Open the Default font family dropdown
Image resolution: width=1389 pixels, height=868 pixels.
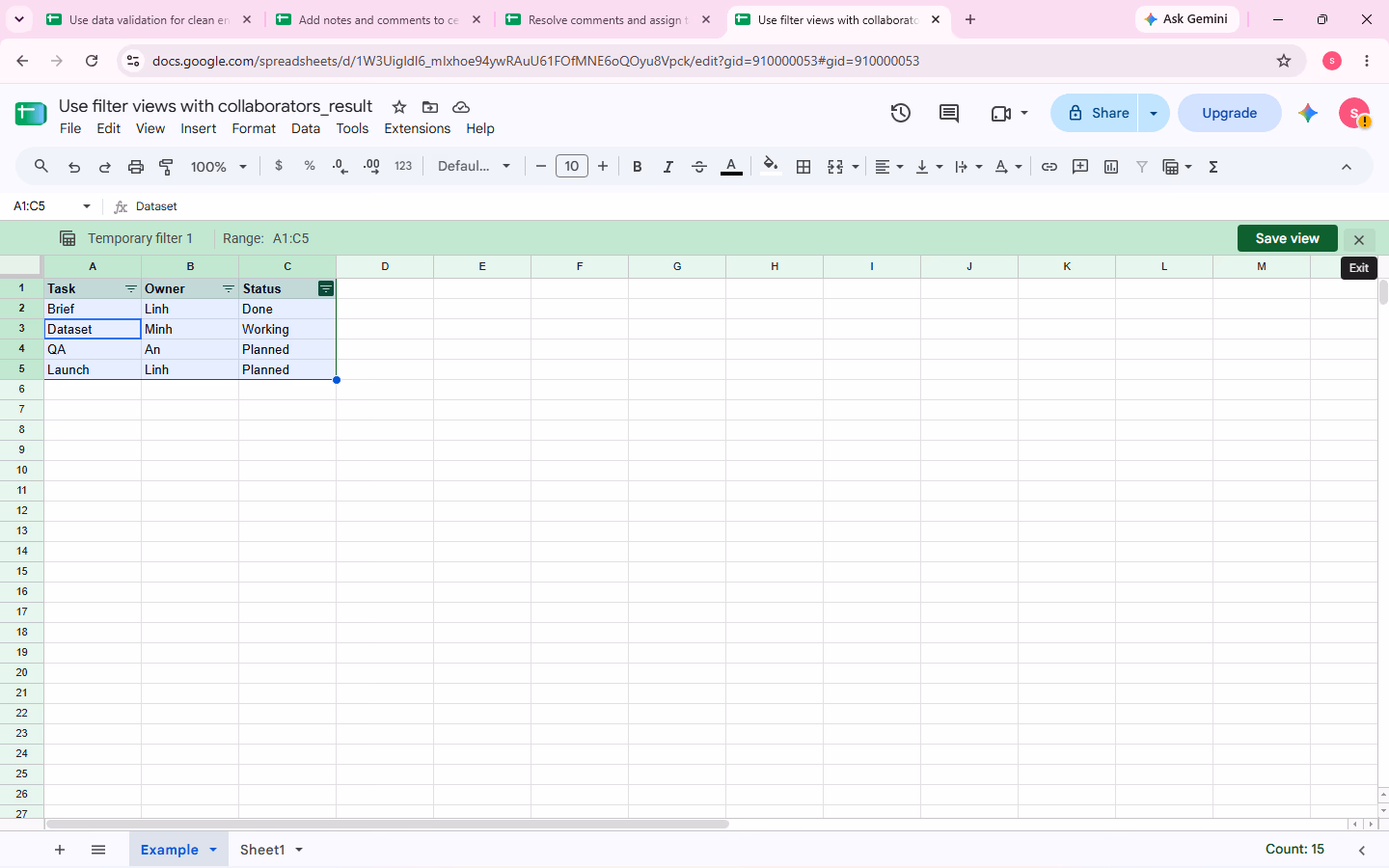click(474, 166)
